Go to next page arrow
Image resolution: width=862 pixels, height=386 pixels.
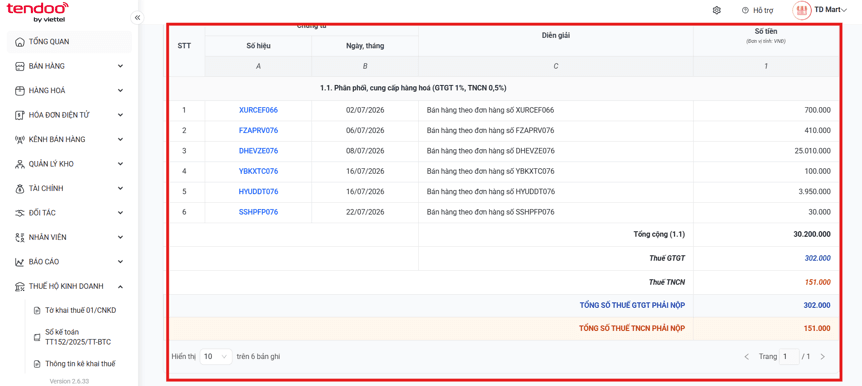tap(822, 357)
